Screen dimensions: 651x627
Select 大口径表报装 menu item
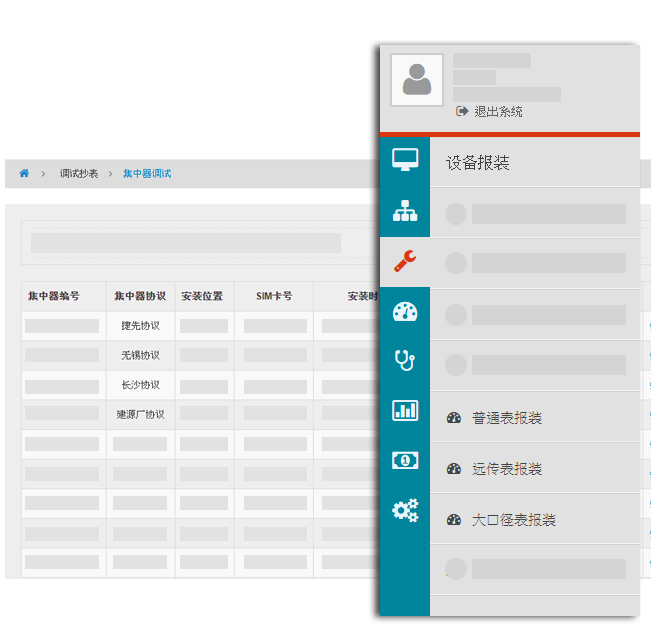click(x=513, y=520)
